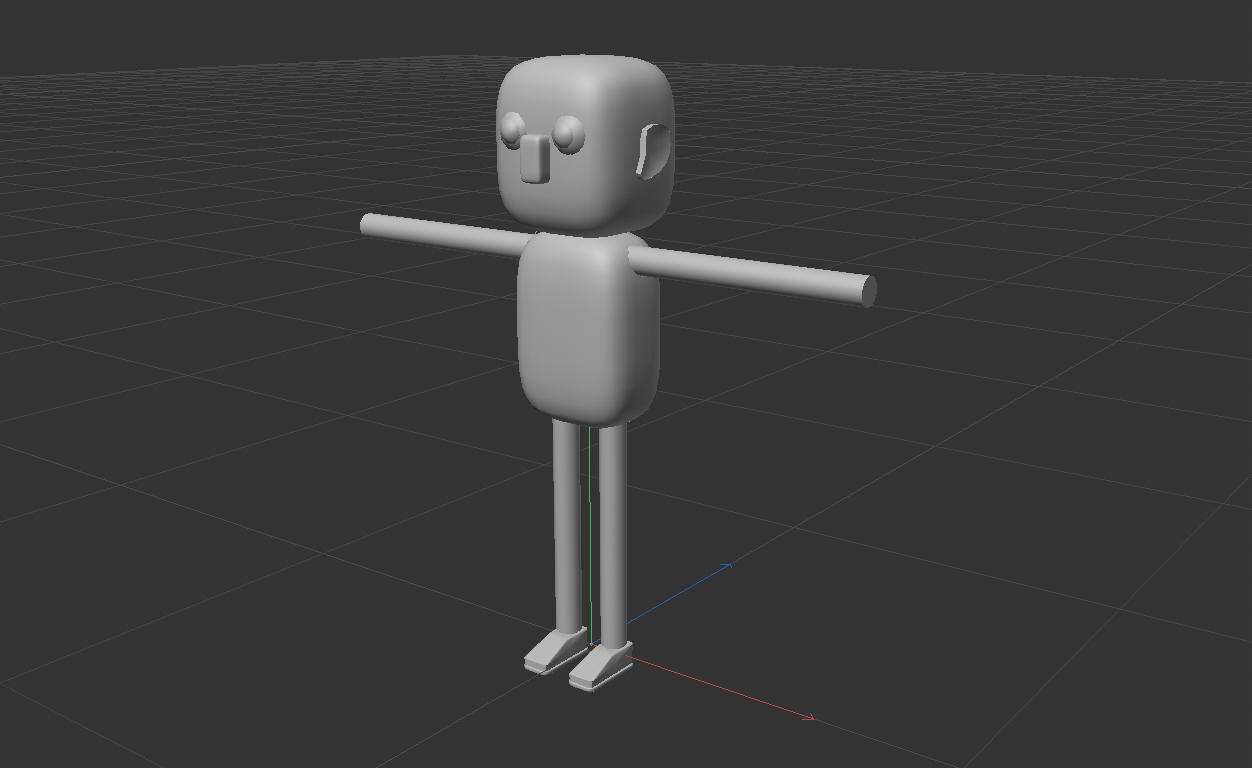Click the blue Z axis arrow tip
The image size is (1252, 768).
click(727, 566)
